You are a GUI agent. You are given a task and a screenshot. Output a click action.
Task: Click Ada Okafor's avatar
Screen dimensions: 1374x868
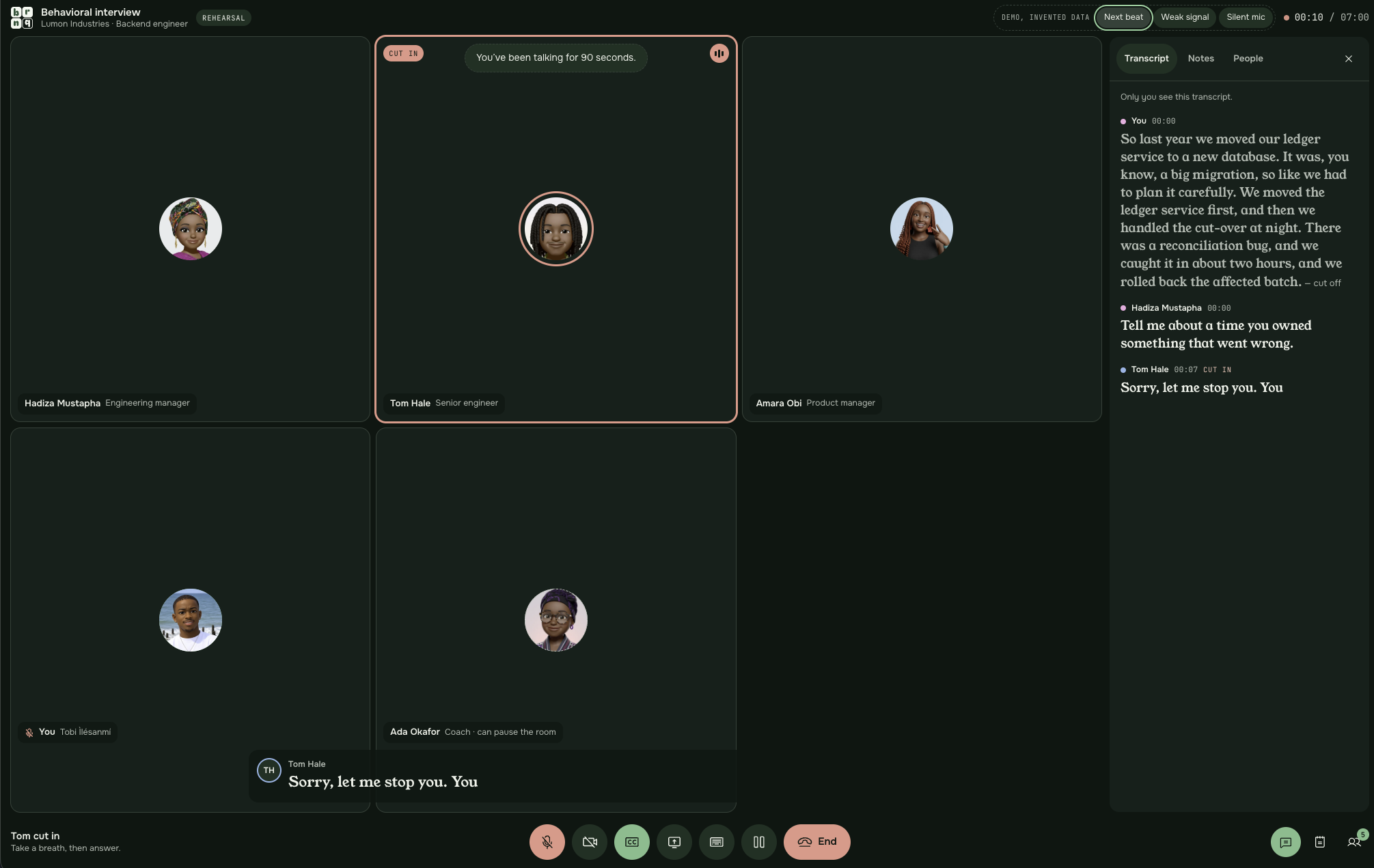pos(555,620)
